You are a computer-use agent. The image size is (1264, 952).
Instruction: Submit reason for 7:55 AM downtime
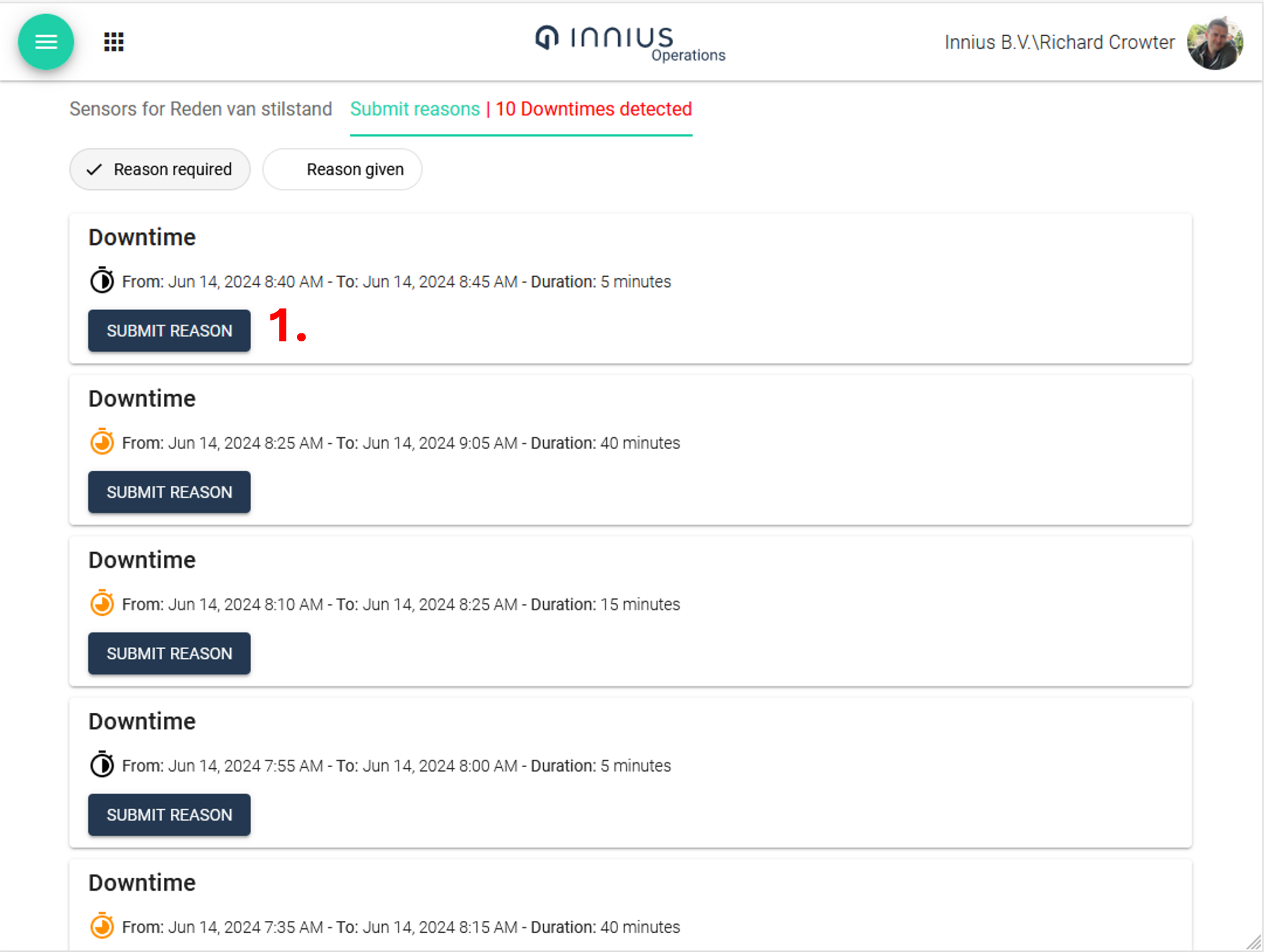(169, 815)
